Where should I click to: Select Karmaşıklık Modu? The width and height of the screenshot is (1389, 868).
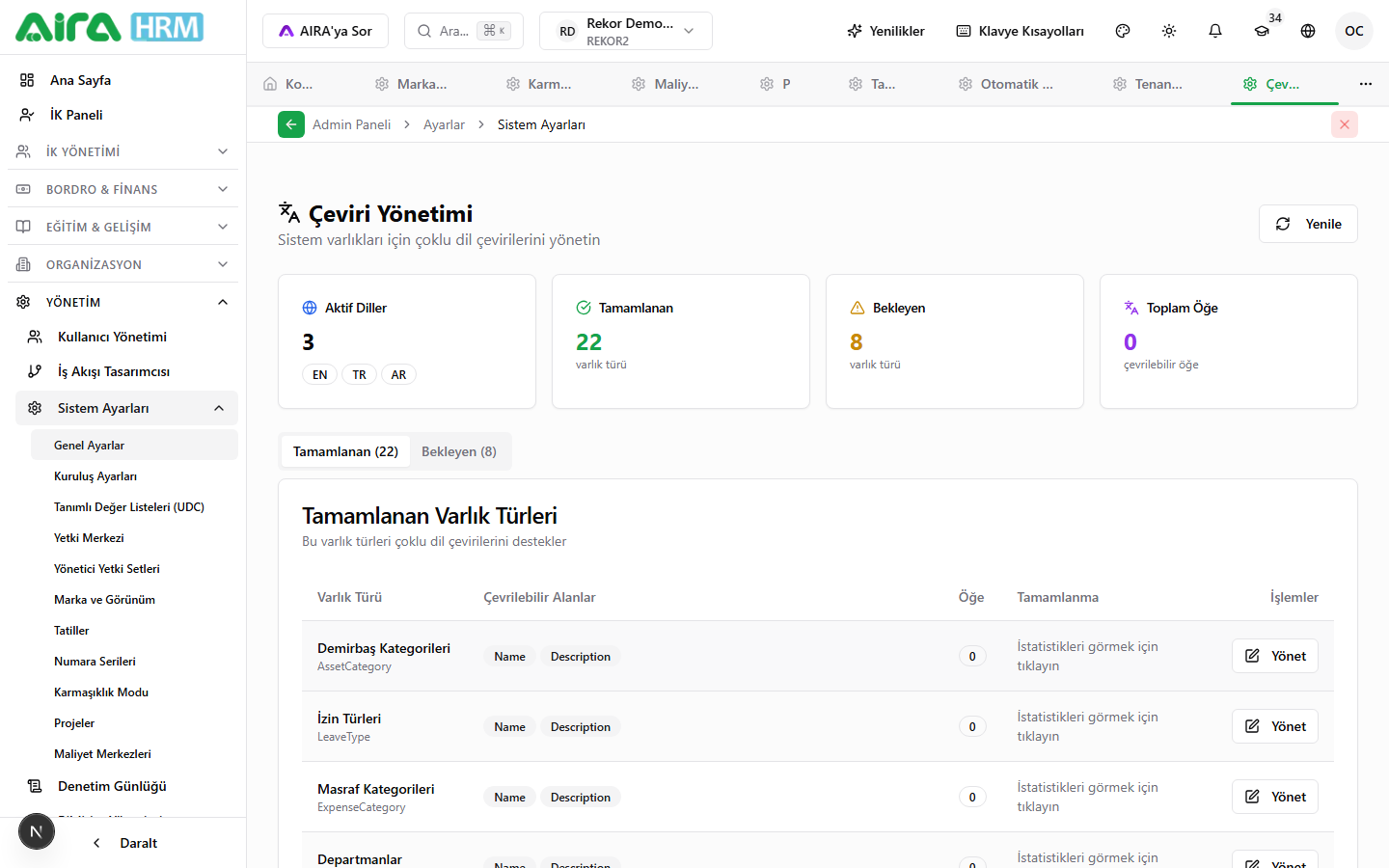(x=134, y=692)
